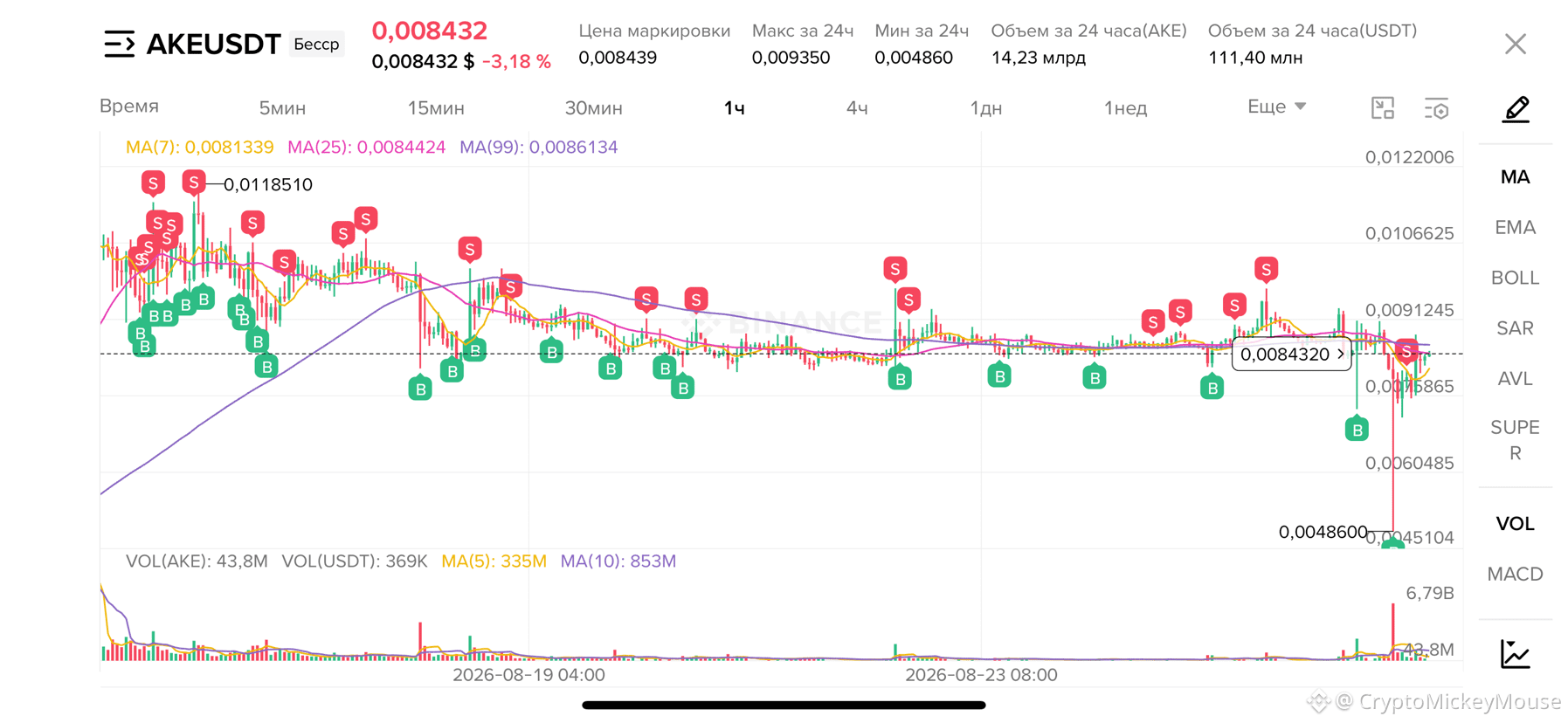This screenshot has height=723, width=1568.
Task: Select the 15мин timeframe
Action: point(436,108)
